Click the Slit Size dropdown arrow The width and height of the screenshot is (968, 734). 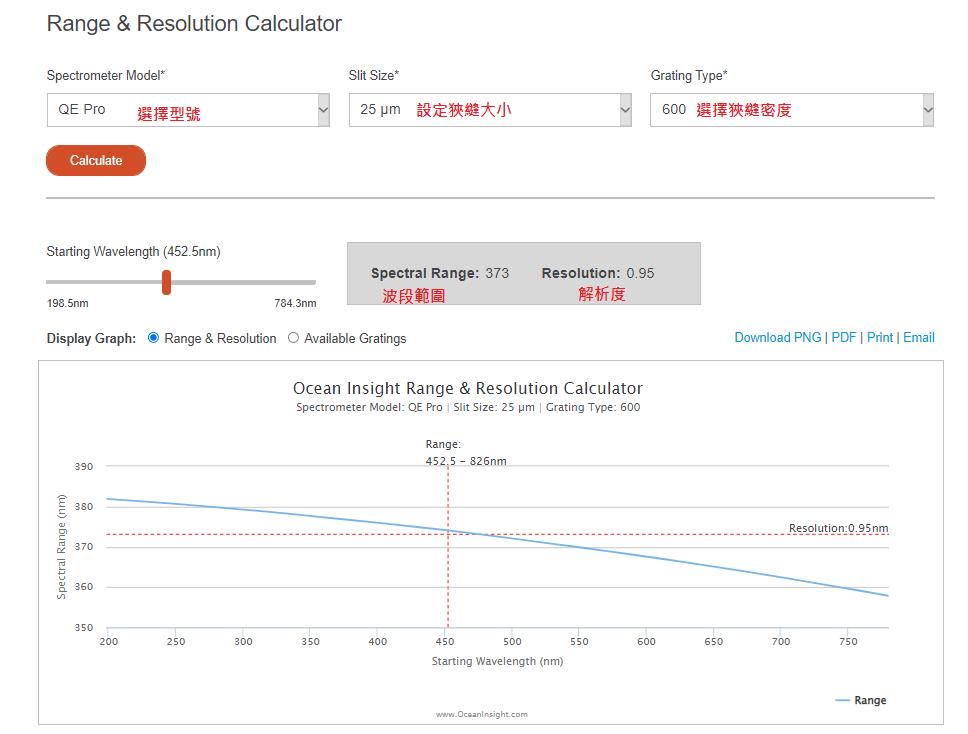coord(625,110)
